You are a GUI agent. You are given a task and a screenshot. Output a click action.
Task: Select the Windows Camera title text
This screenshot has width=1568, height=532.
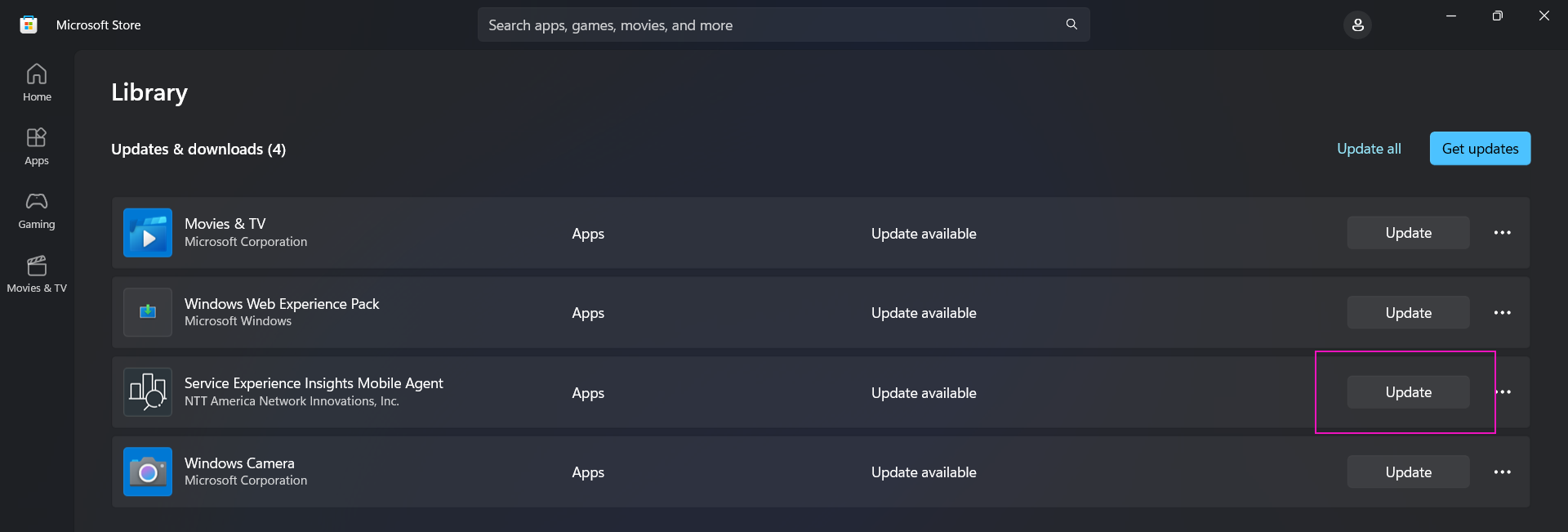[x=239, y=463]
